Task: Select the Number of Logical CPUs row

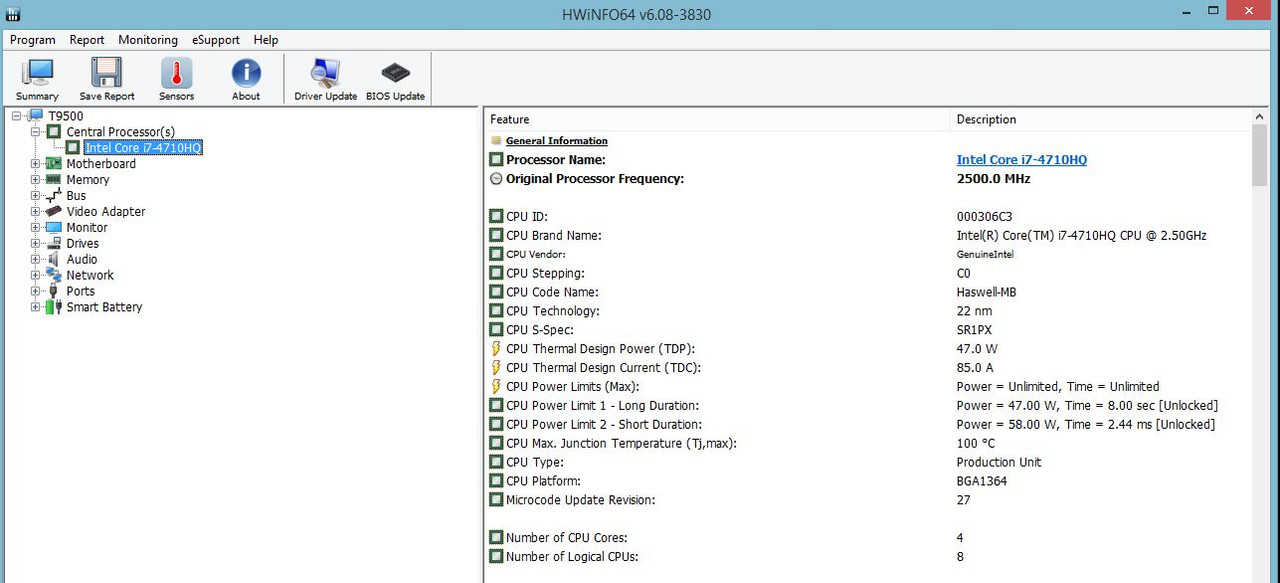Action: [x=868, y=557]
